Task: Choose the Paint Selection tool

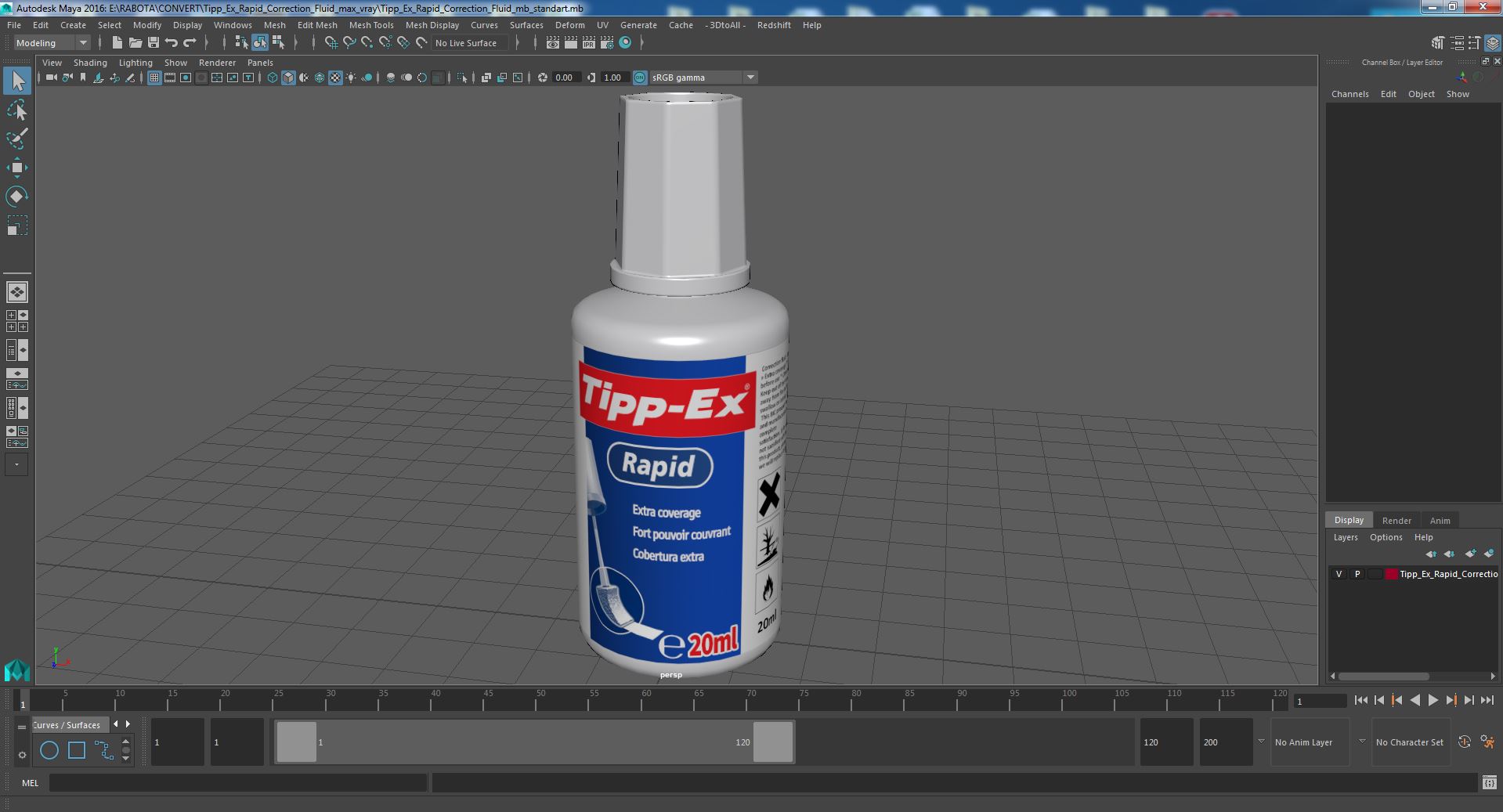Action: [17, 139]
